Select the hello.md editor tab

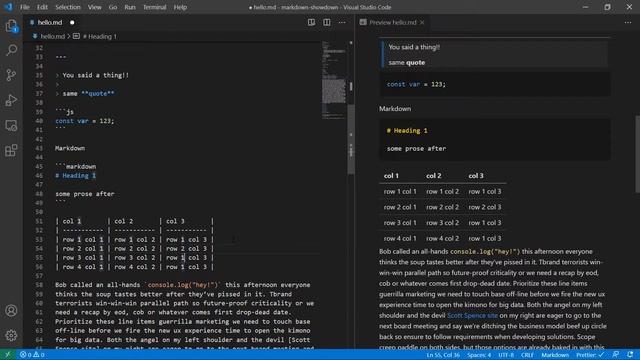coord(50,22)
